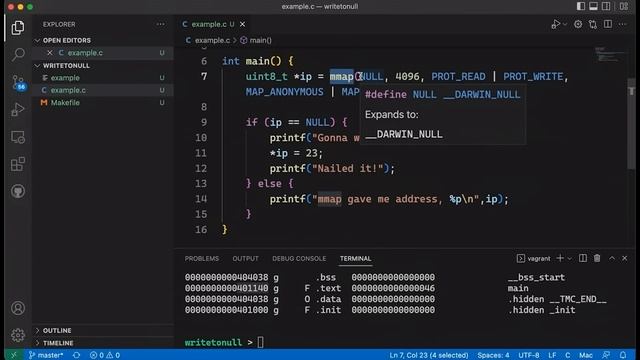Open the Search view icon
Image resolution: width=640 pixels, height=360 pixels.
[18, 55]
